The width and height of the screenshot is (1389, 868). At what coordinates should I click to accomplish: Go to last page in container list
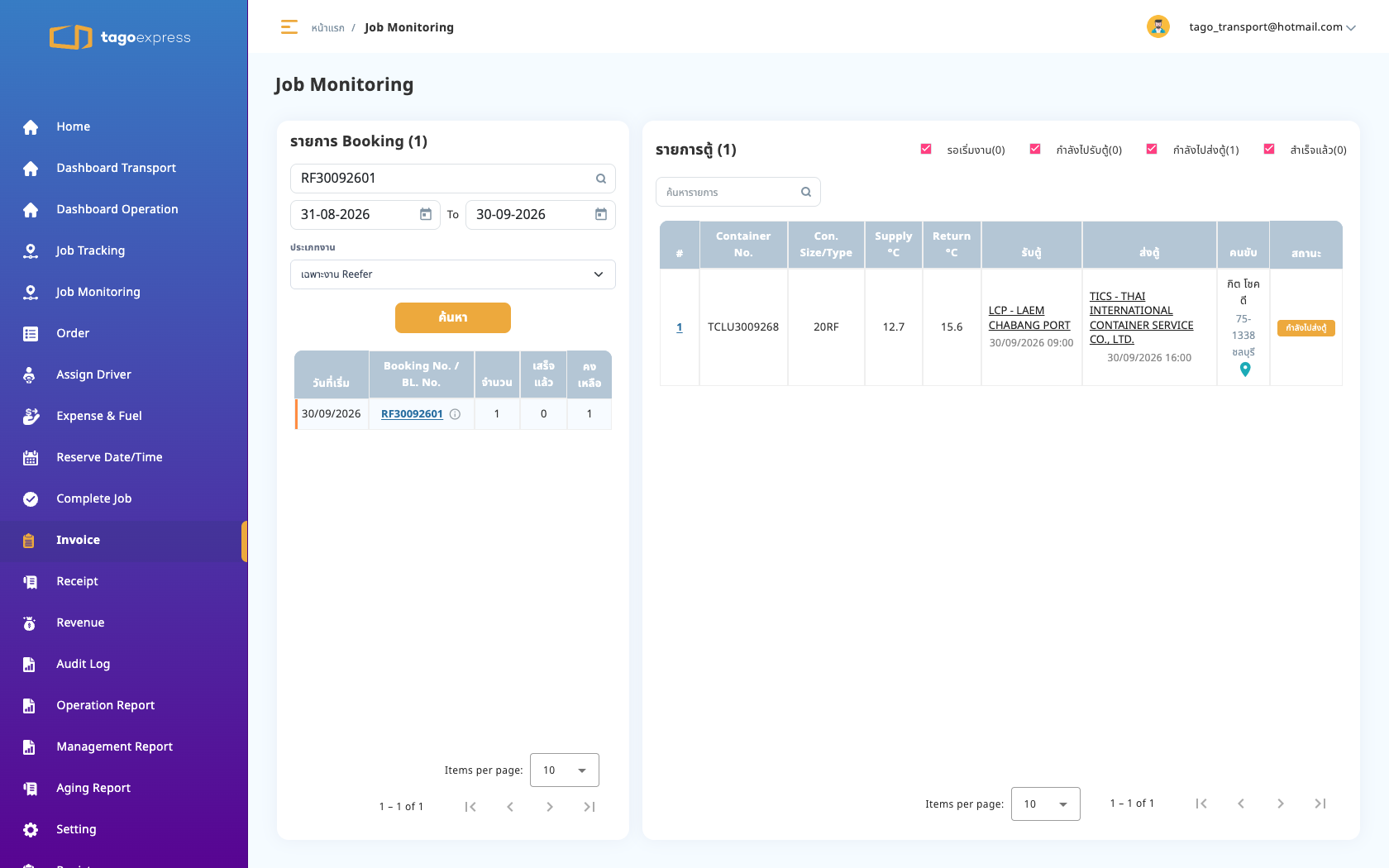pos(1320,804)
